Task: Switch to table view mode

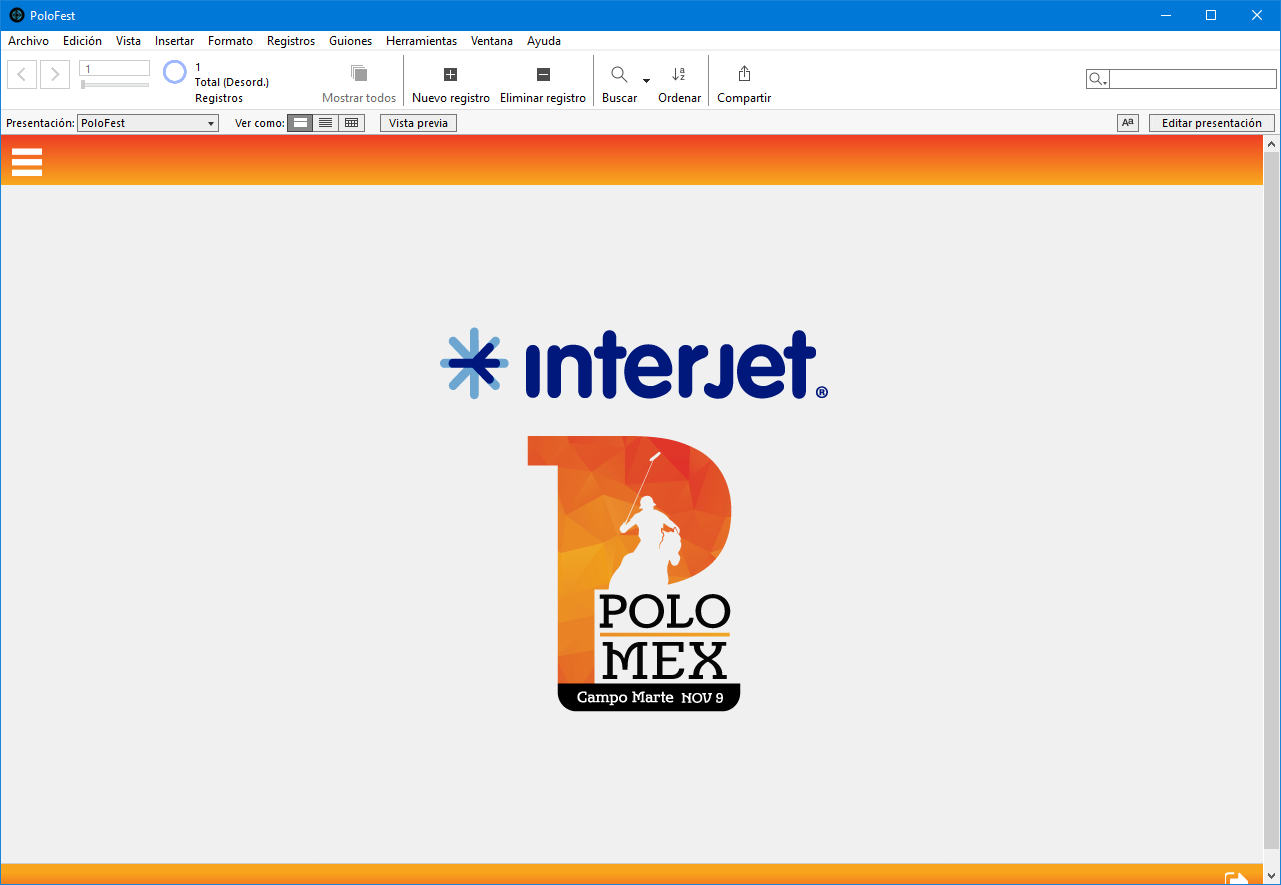Action: [x=352, y=123]
